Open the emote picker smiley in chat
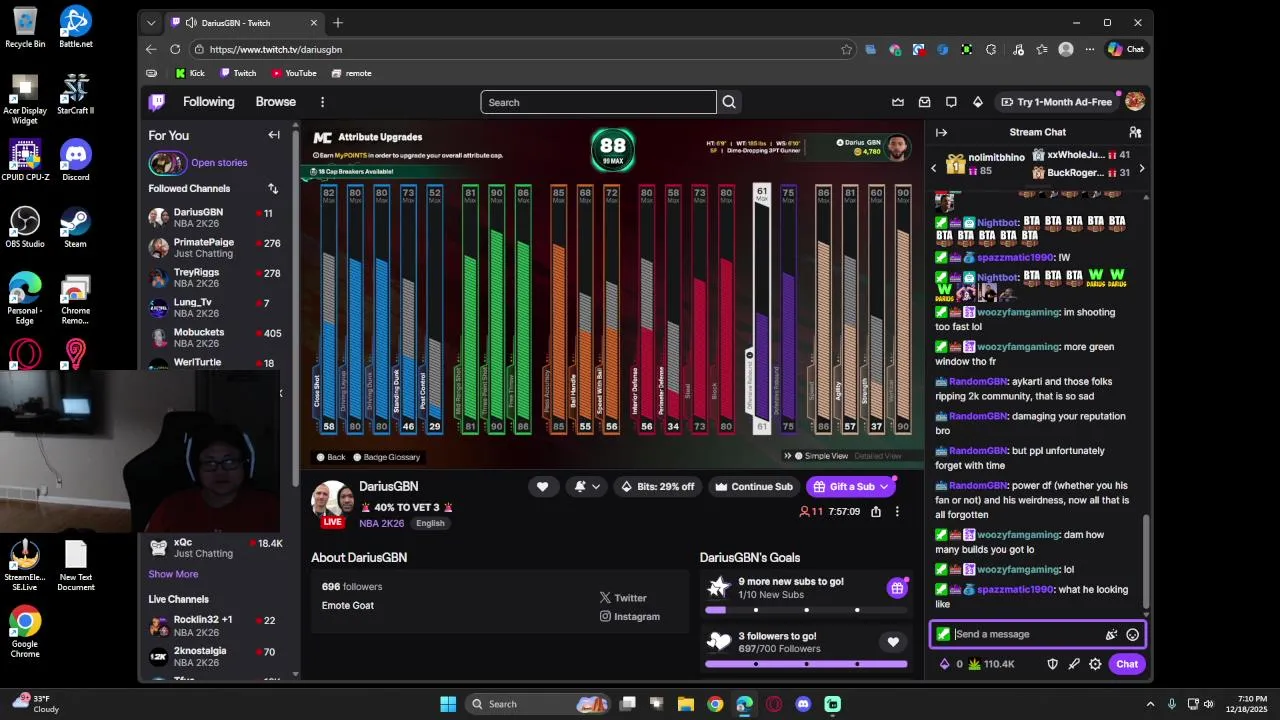 1132,634
